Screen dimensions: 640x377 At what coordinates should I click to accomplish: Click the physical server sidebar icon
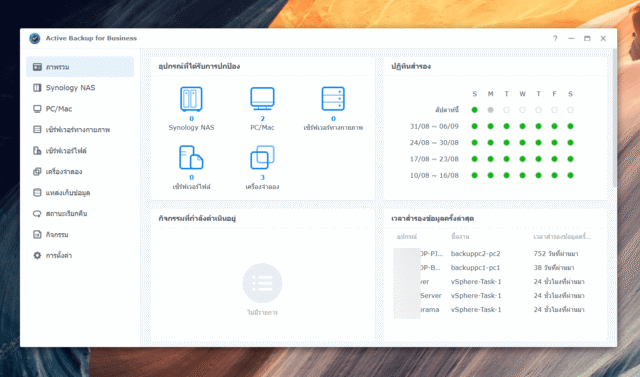click(x=37, y=130)
